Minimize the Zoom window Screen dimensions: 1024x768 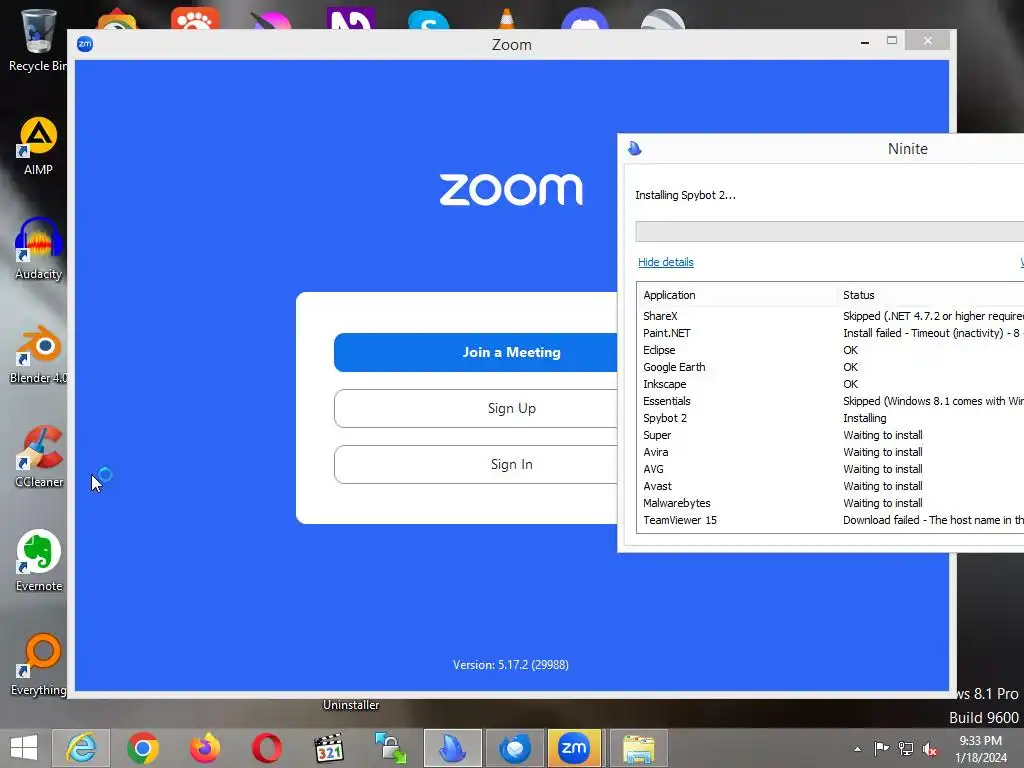[865, 41]
